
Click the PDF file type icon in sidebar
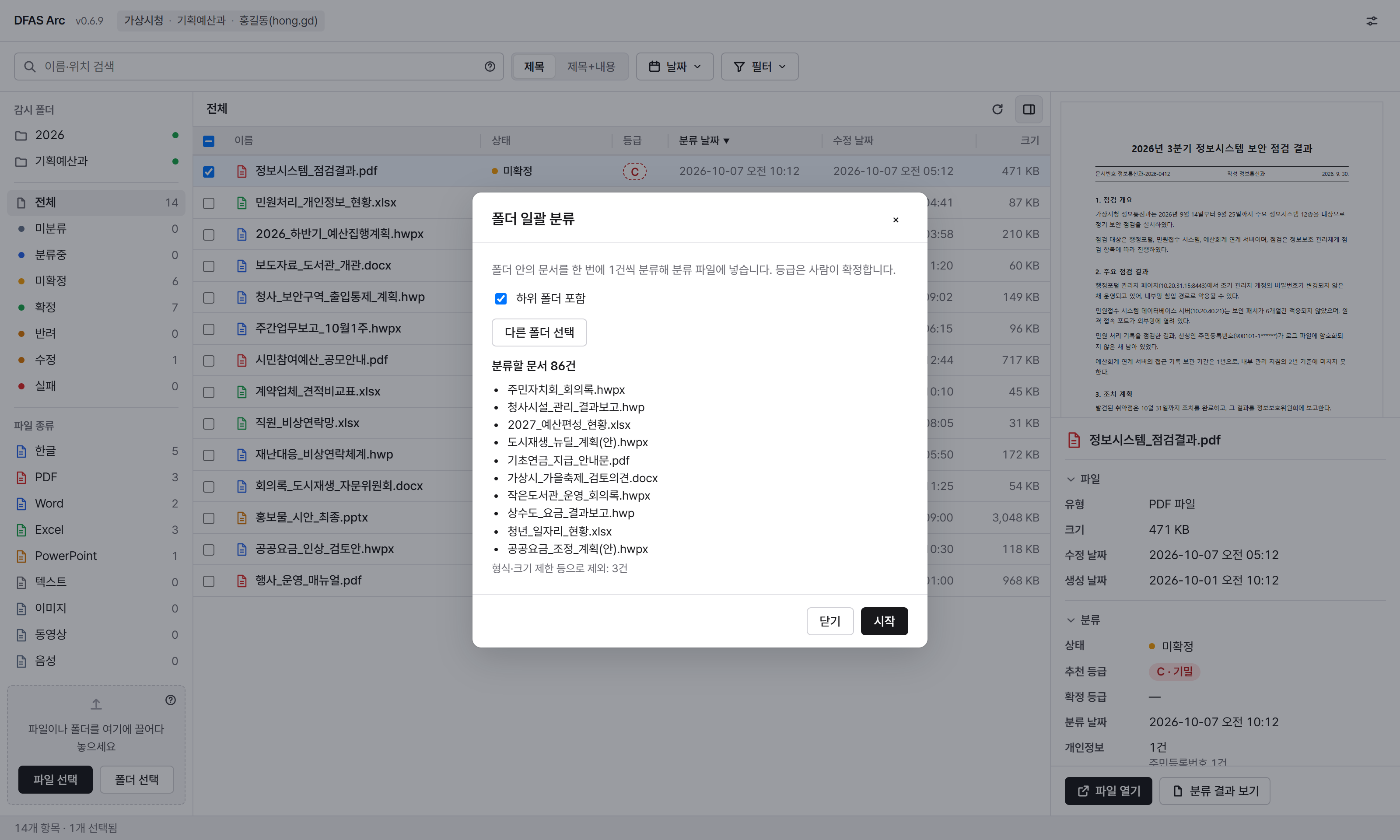21,478
